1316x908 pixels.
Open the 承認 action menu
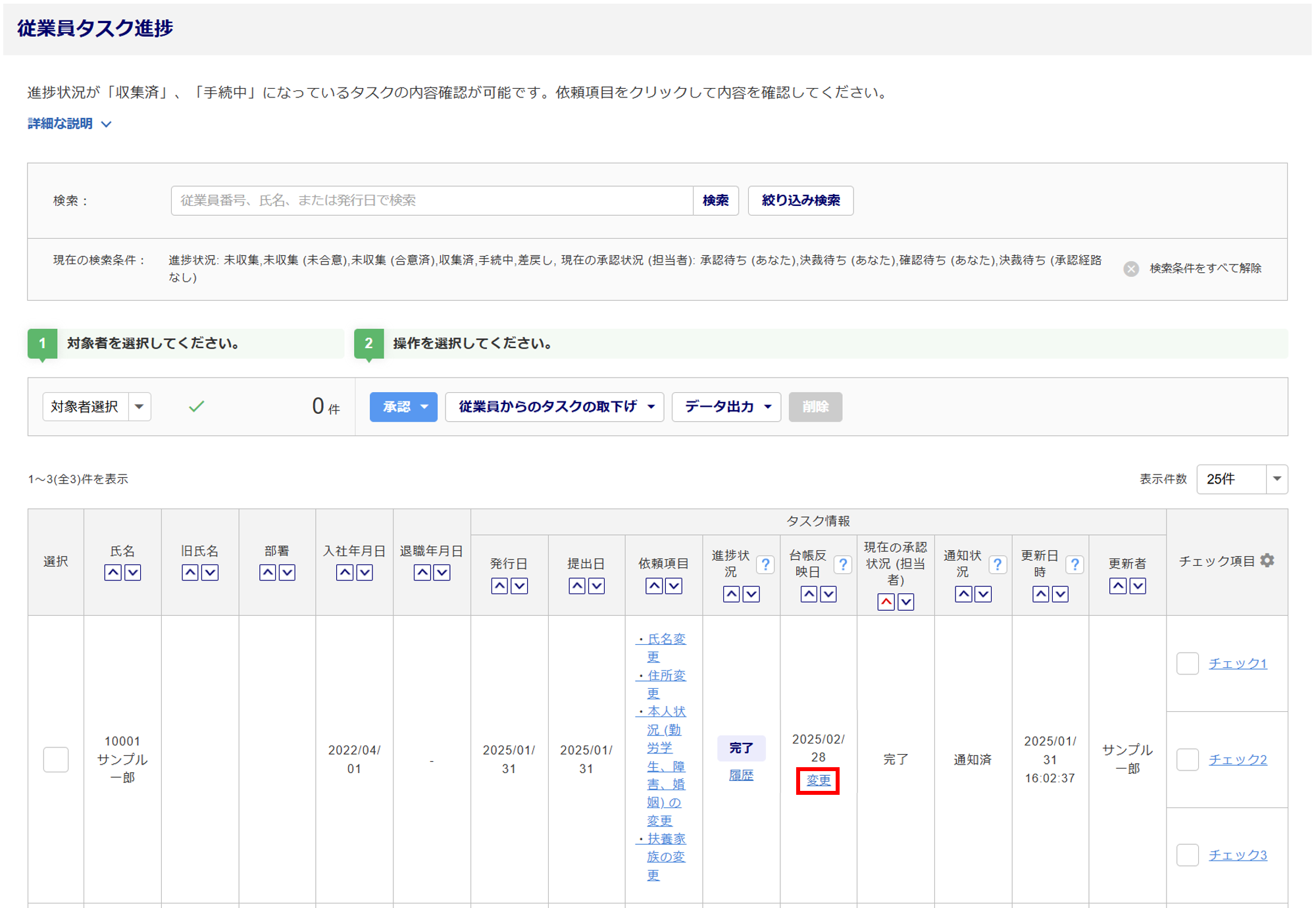(x=403, y=407)
